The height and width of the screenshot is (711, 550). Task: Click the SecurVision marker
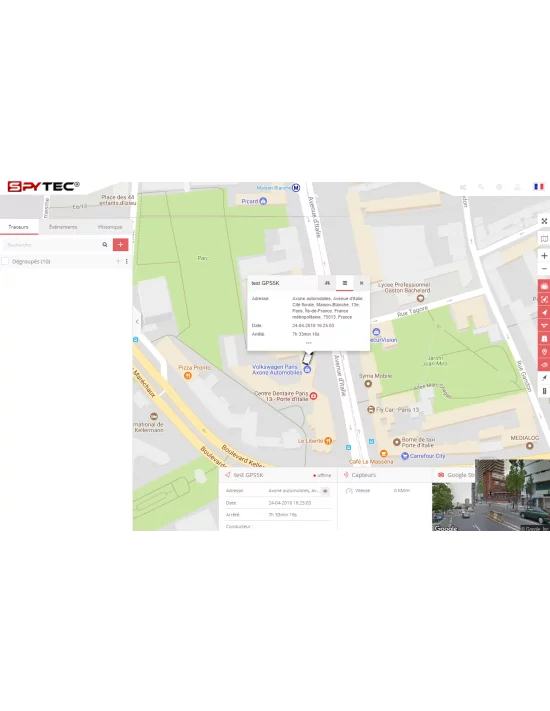coord(376,332)
